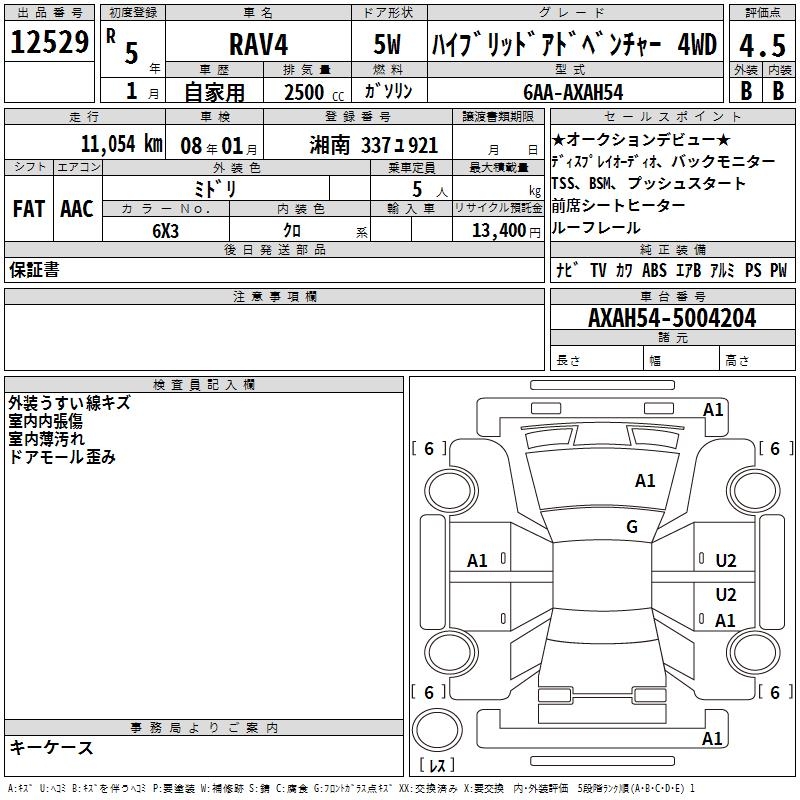Viewport: 800px width, 800px height.
Task: Click inspection date 08年01月
Action: click(219, 146)
